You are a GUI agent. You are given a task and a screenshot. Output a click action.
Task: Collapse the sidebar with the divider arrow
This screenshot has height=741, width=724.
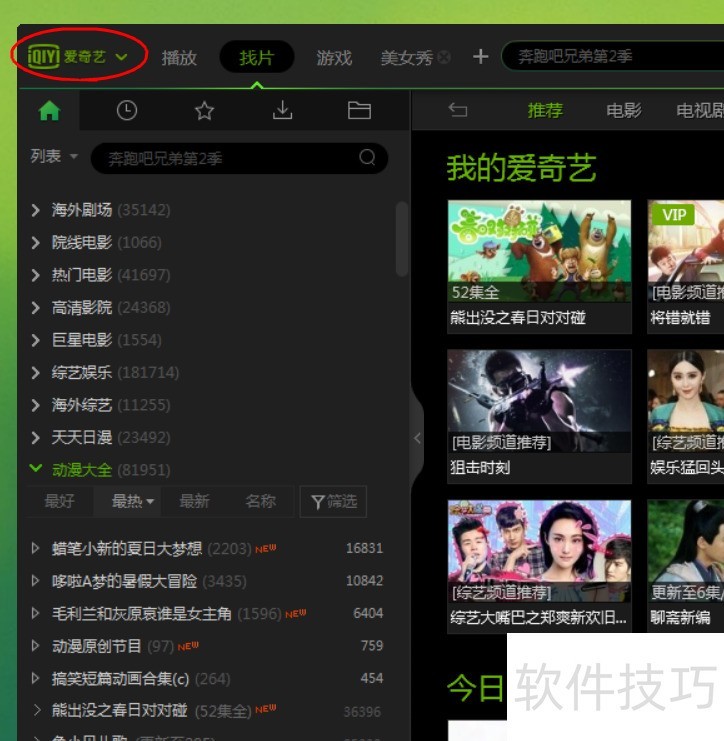(x=417, y=438)
